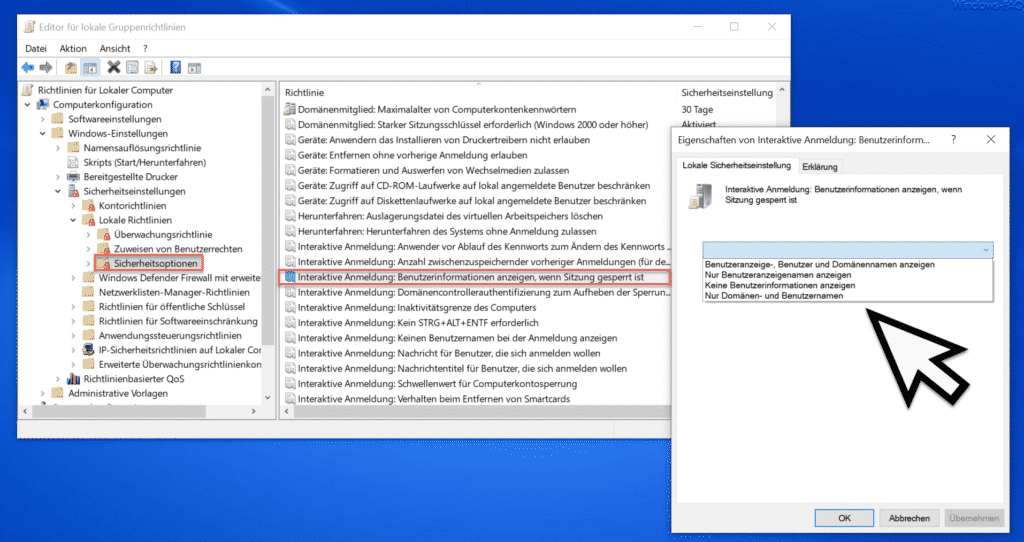Select 'Interaktive Anmeldung: Verhalten beim Entfernen von Smartcards'
This screenshot has width=1024, height=542.
click(x=434, y=399)
